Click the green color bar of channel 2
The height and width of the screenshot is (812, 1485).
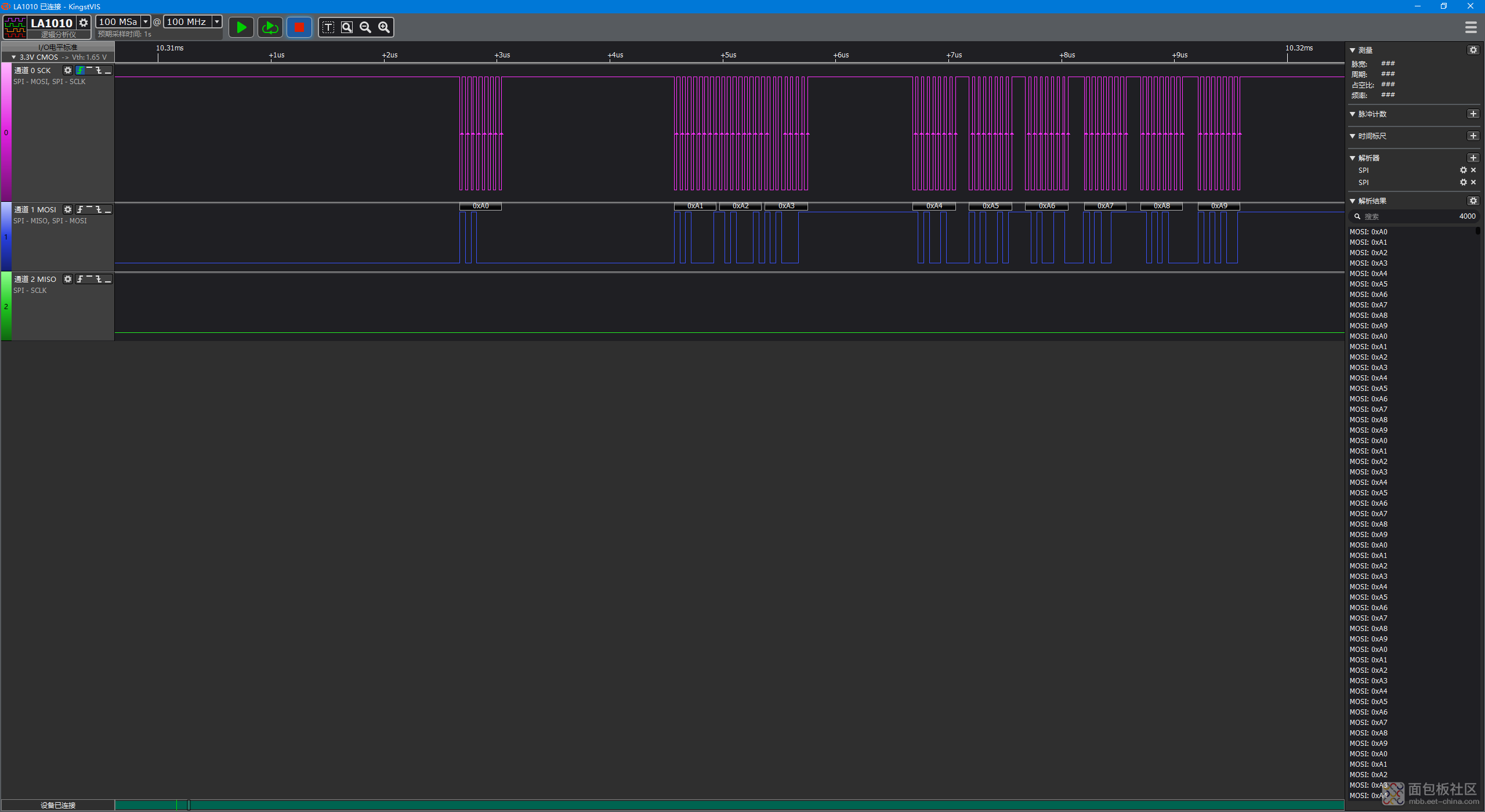click(x=6, y=306)
